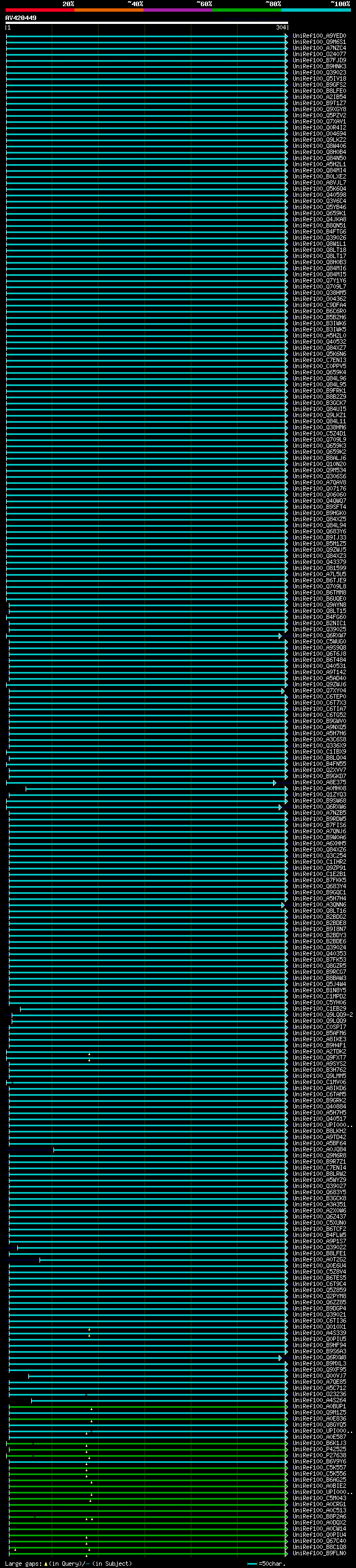This screenshot has width=356, height=1568.
Task: Select the UniRef100_C6T7X3 label
Action: tap(319, 703)
